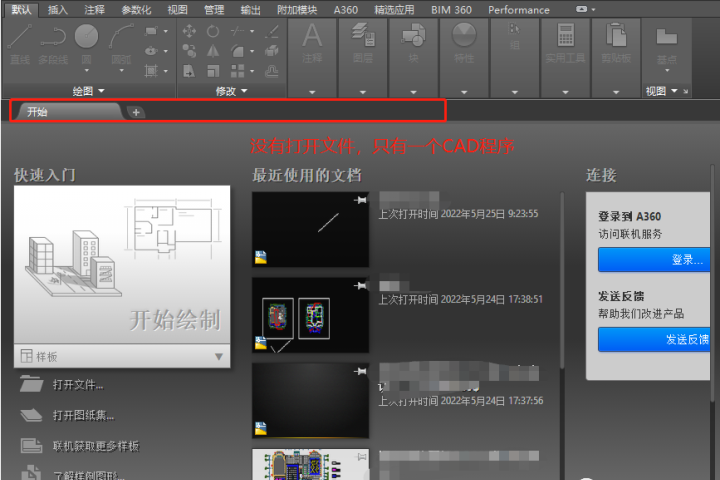Select the Mirror tool icon
This screenshot has width=720, height=480.
pyautogui.click(x=213, y=51)
